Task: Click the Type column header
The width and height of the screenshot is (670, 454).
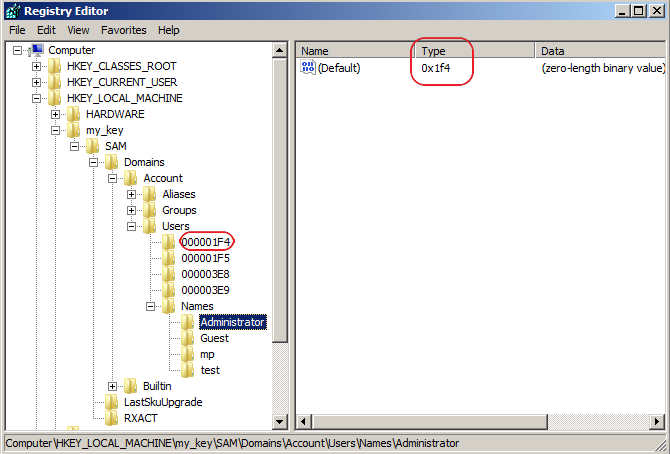Action: [x=475, y=51]
